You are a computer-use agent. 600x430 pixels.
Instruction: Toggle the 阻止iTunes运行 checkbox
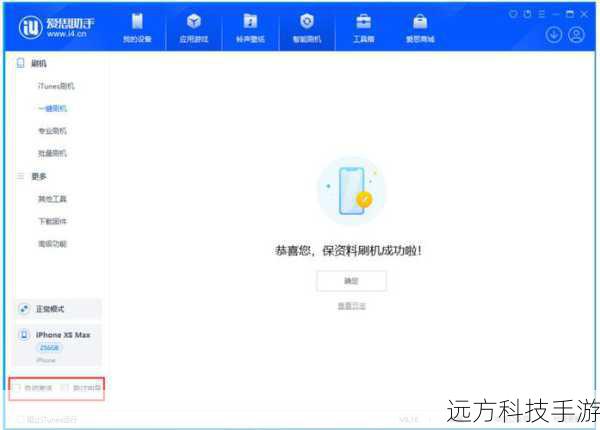20,419
